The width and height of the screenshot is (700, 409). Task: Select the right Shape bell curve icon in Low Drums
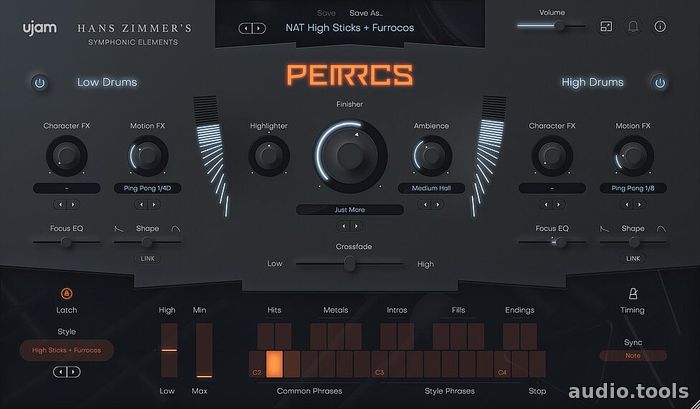tap(175, 229)
